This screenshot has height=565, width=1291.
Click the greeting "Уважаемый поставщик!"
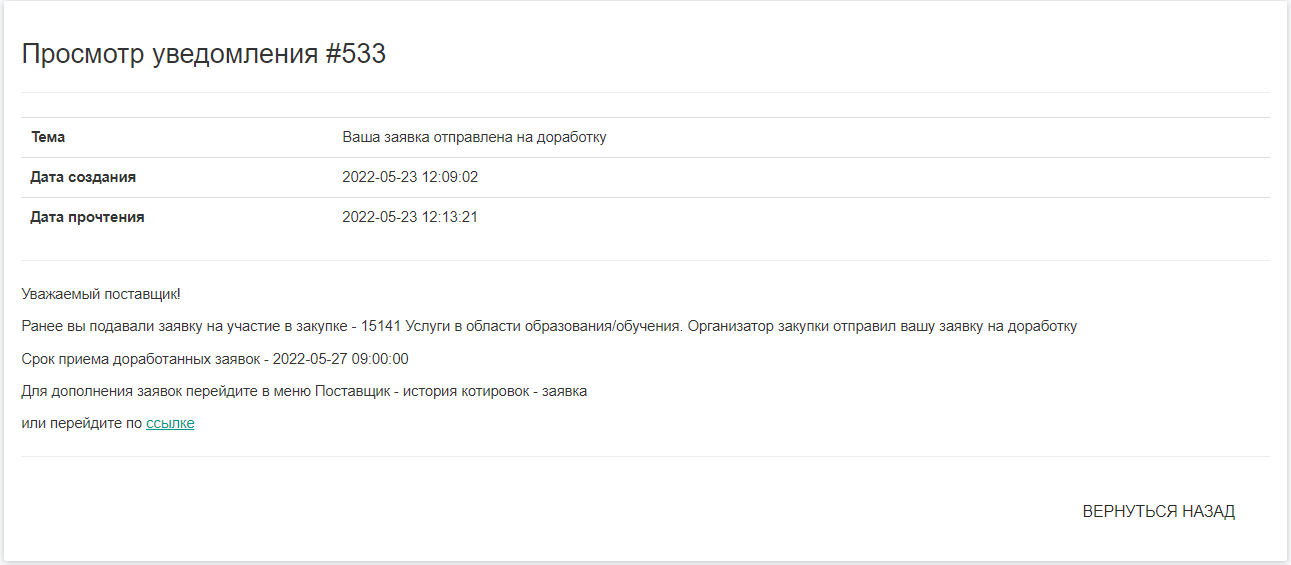coord(100,294)
